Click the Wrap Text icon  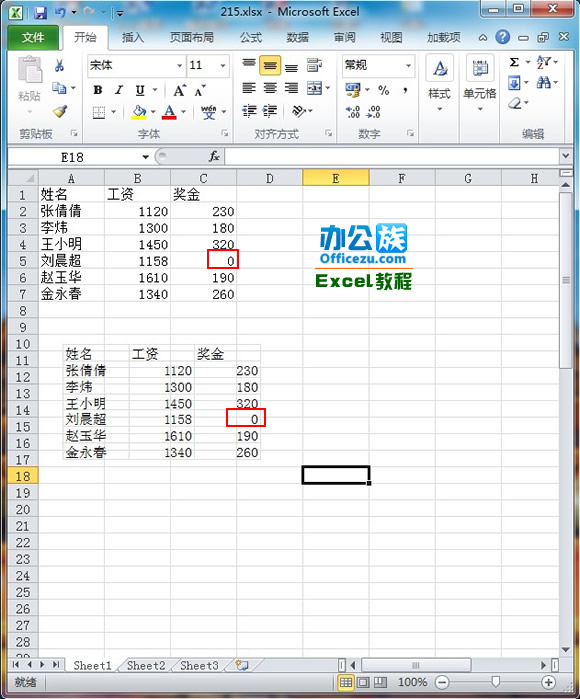point(314,66)
